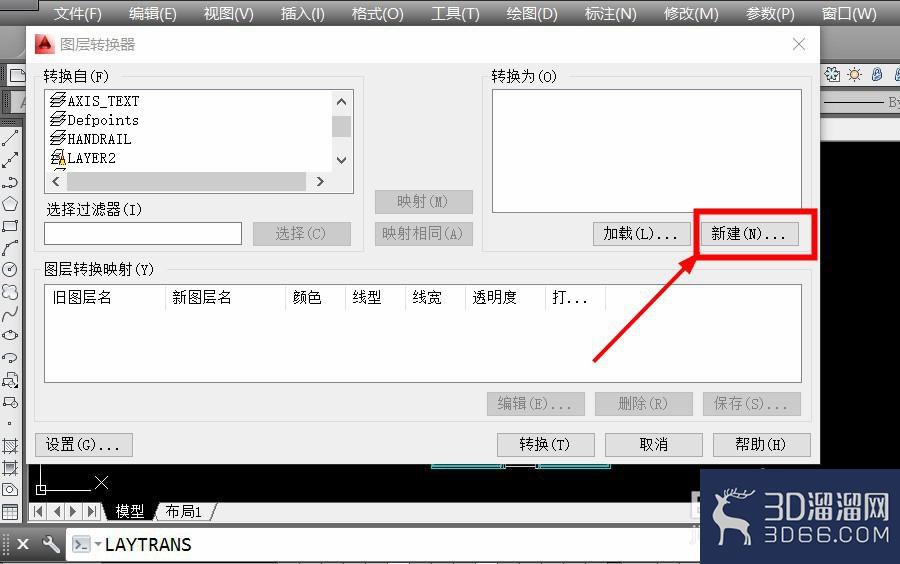The image size is (900, 564).
Task: Switch to the 模型 tab
Action: point(130,511)
